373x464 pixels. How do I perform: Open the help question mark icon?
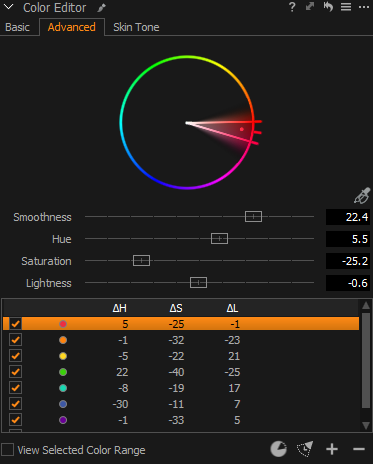pos(292,7)
